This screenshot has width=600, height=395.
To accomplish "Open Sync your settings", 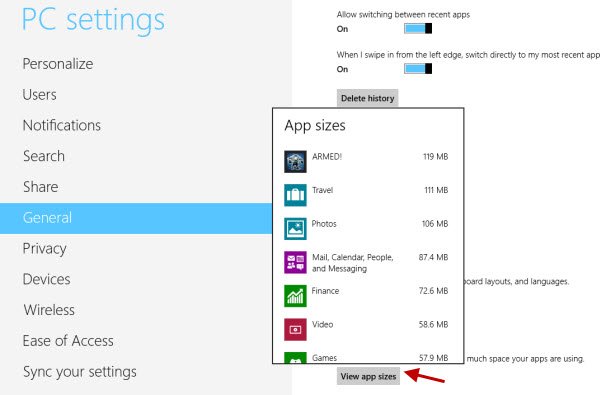I will click(80, 372).
